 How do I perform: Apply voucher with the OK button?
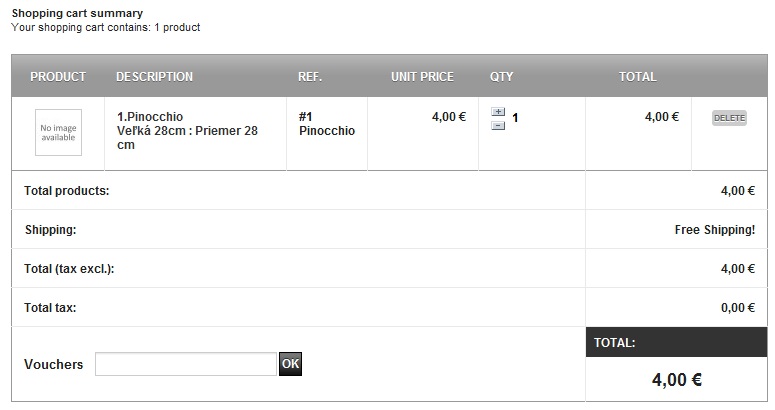pyautogui.click(x=290, y=364)
